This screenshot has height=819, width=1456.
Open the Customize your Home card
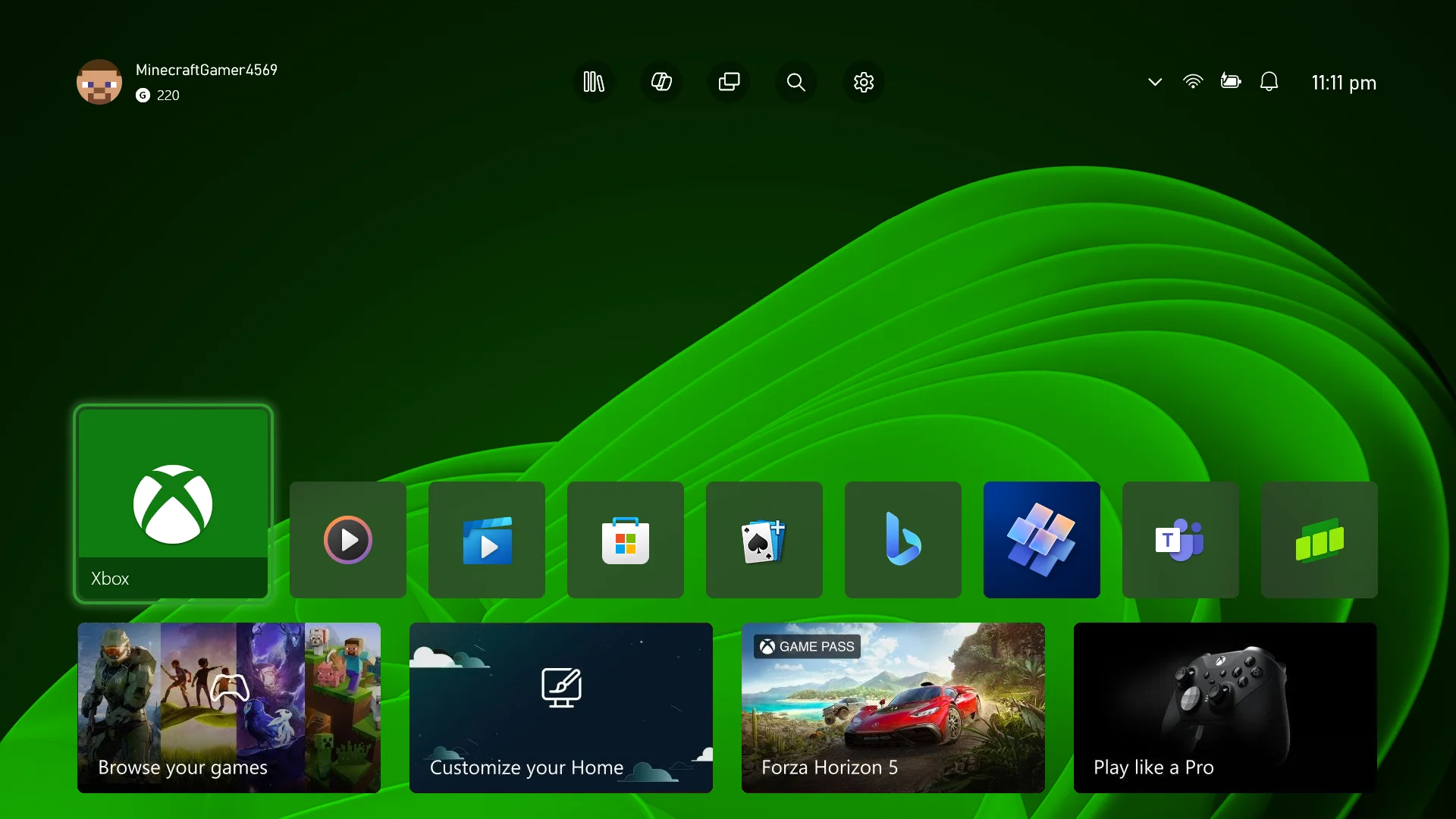[561, 708]
